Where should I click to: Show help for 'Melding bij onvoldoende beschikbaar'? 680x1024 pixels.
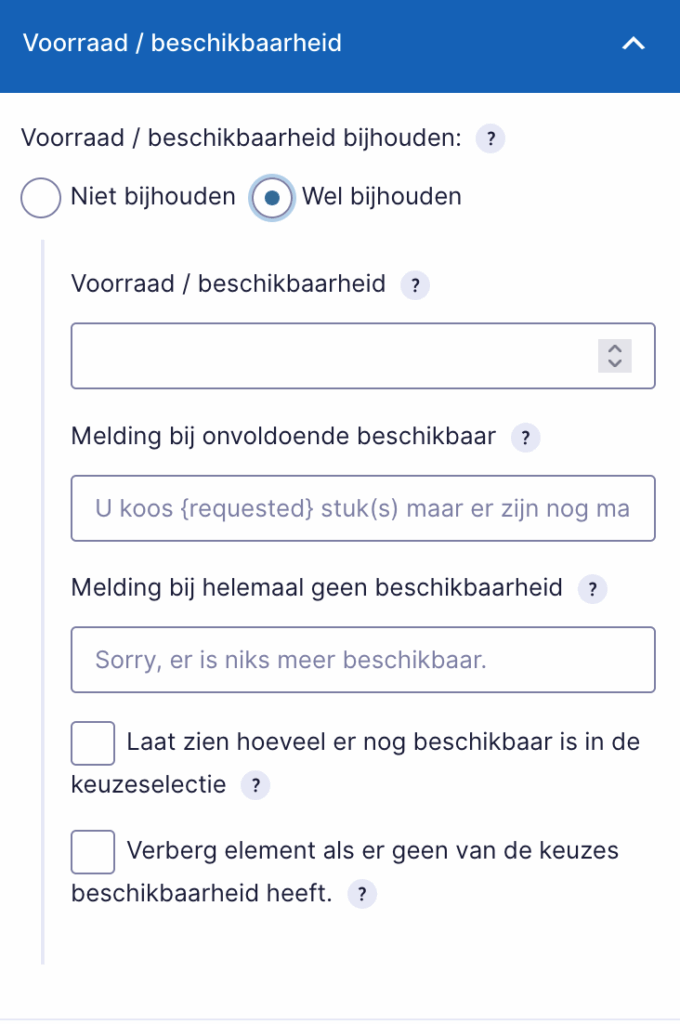pyautogui.click(x=525, y=438)
